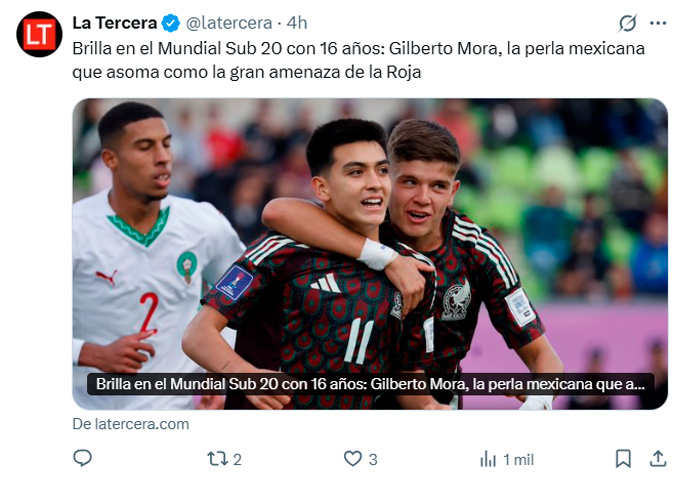The height and width of the screenshot is (480, 674).
Task: Like the tweet with the heart icon
Action: click(353, 459)
